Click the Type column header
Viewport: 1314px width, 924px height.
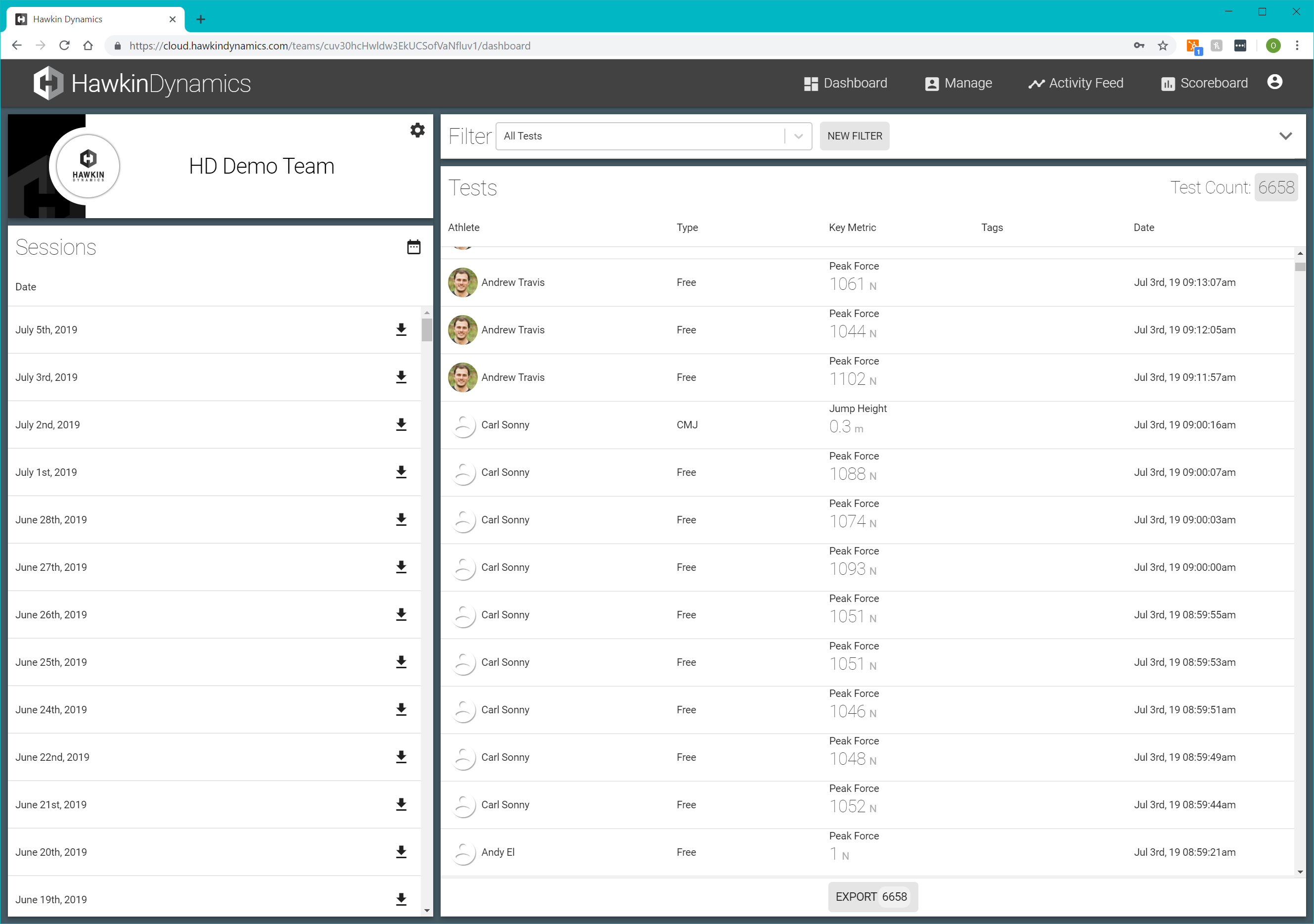(x=687, y=227)
